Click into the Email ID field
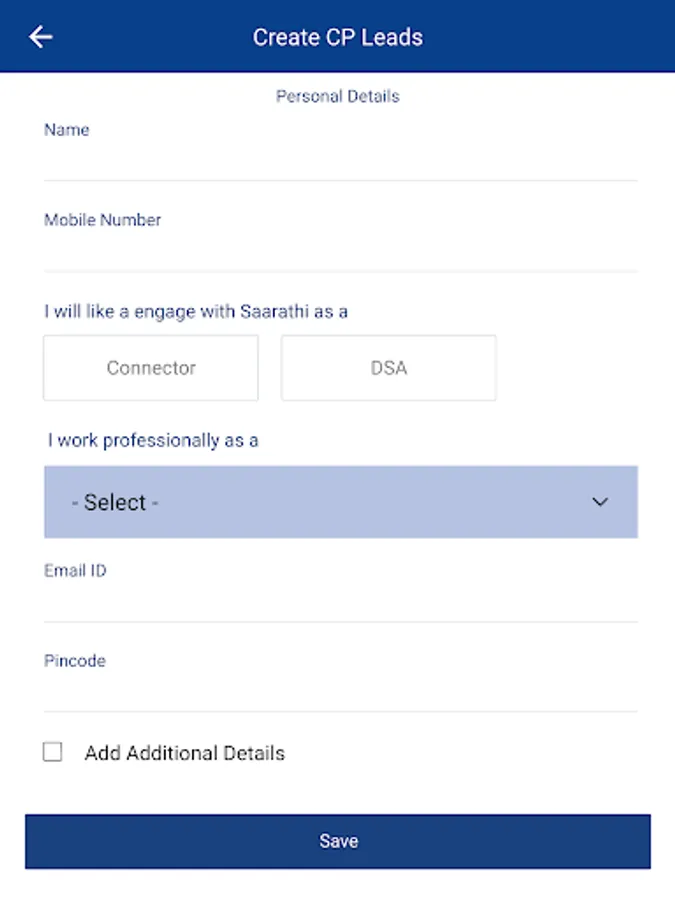675x900 pixels. point(340,601)
